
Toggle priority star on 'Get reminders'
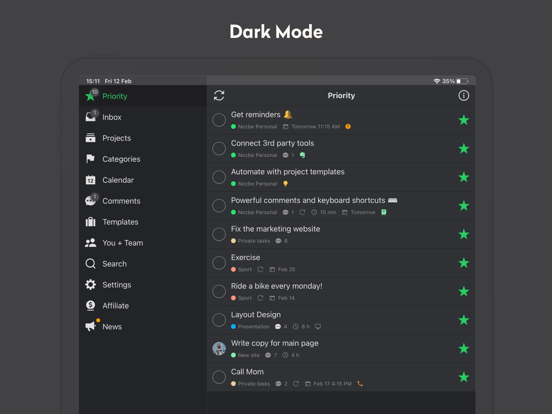pyautogui.click(x=464, y=120)
